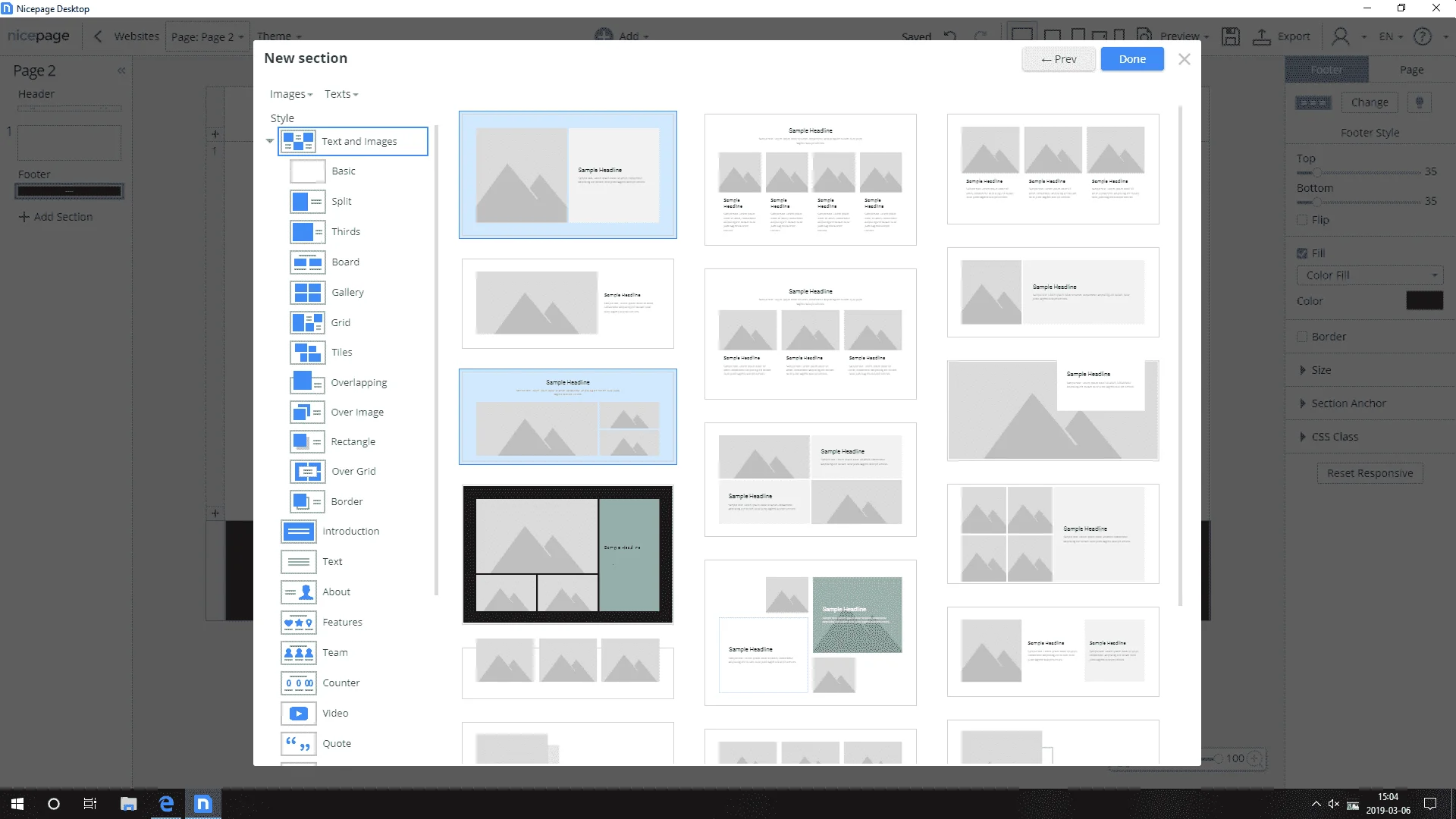Viewport: 1456px width, 819px height.
Task: Click the Save icon in toolbar
Action: [x=1231, y=36]
